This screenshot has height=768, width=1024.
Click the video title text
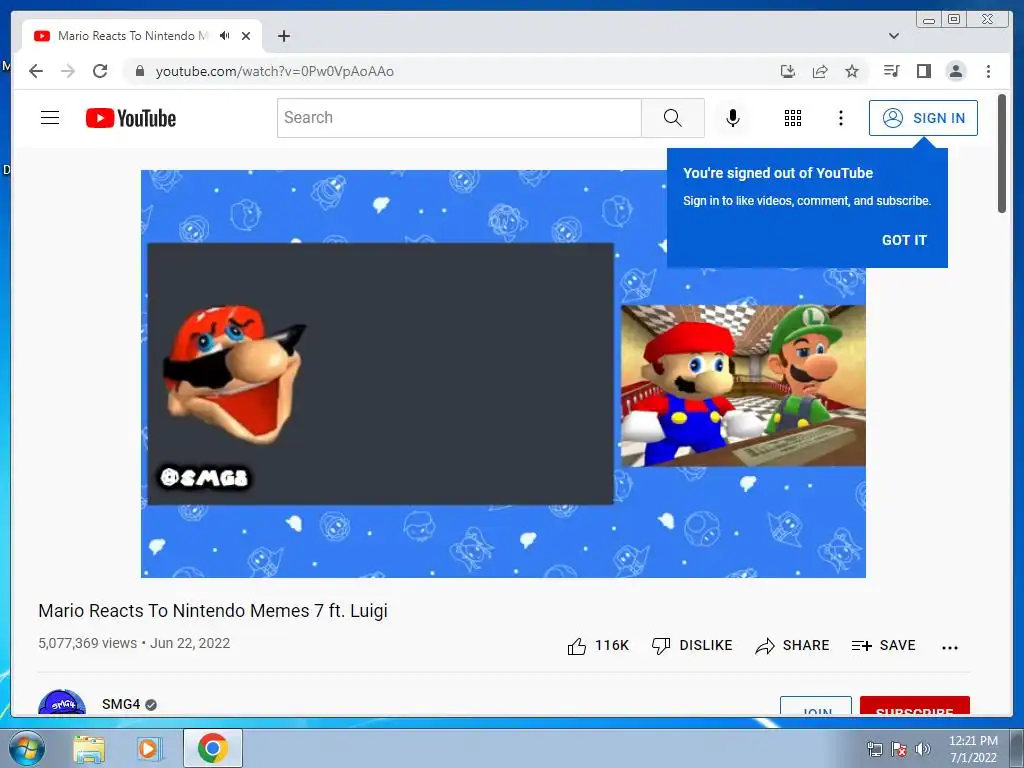(x=213, y=611)
